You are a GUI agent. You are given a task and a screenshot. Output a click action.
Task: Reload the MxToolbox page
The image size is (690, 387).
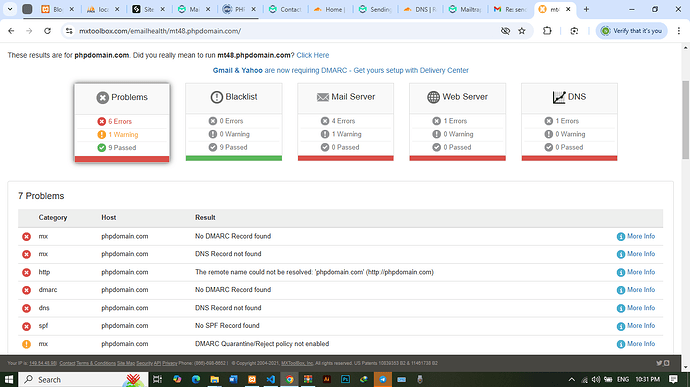(47, 31)
